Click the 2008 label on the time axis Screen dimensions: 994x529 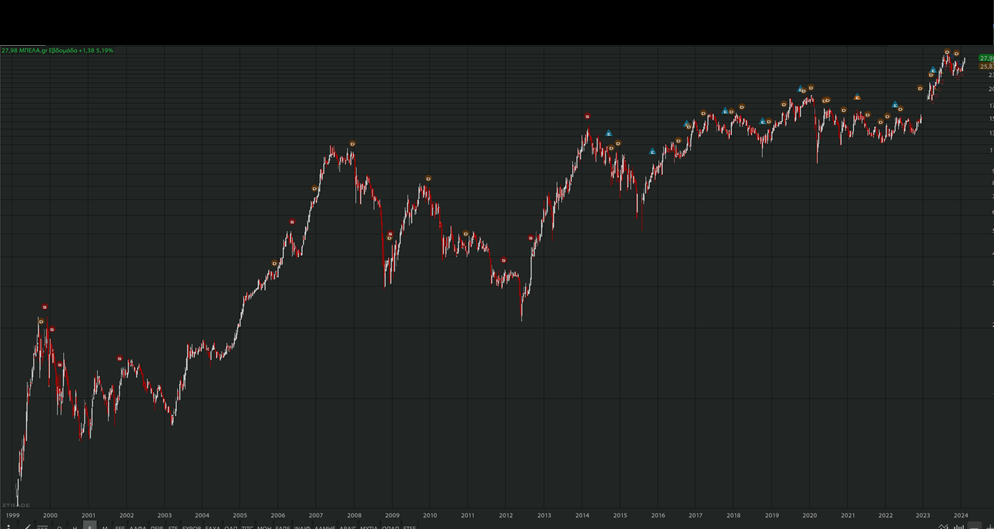[x=354, y=516]
